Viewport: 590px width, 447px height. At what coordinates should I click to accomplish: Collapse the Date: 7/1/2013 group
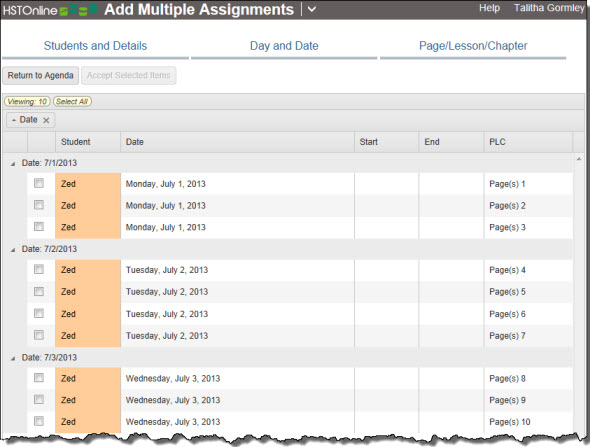13,164
